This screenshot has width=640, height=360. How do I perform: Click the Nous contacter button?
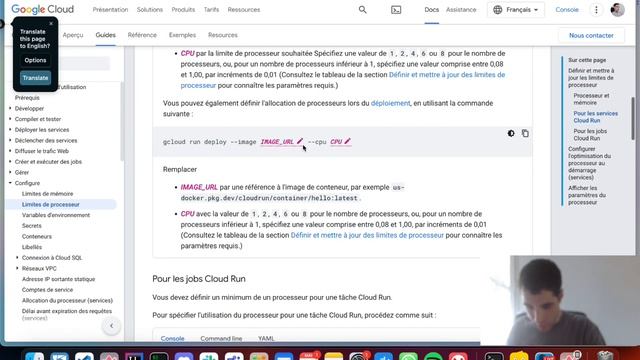point(591,36)
